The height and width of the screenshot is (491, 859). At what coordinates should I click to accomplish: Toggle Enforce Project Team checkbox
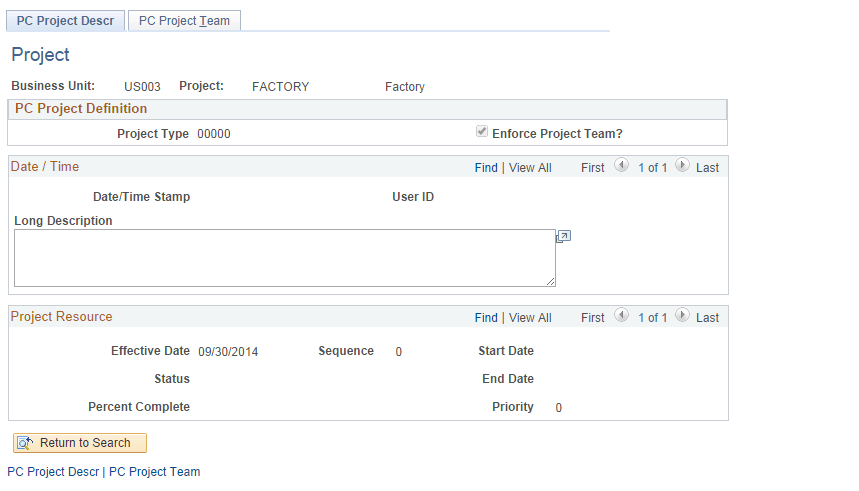pyautogui.click(x=482, y=132)
